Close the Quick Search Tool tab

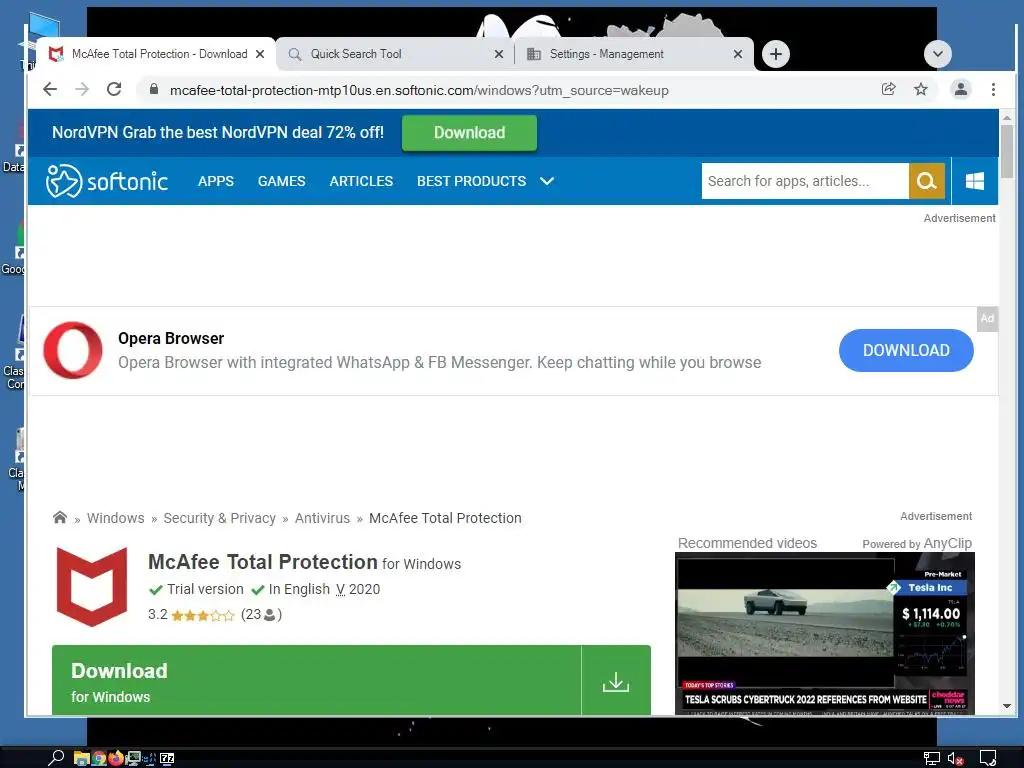(x=499, y=54)
